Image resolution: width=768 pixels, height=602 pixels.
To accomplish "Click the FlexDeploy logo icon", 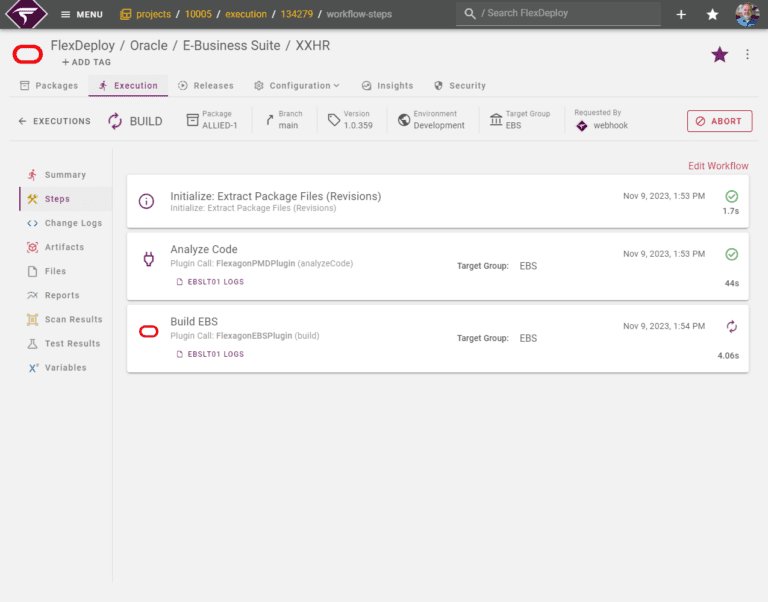I will pyautogui.click(x=26, y=14).
